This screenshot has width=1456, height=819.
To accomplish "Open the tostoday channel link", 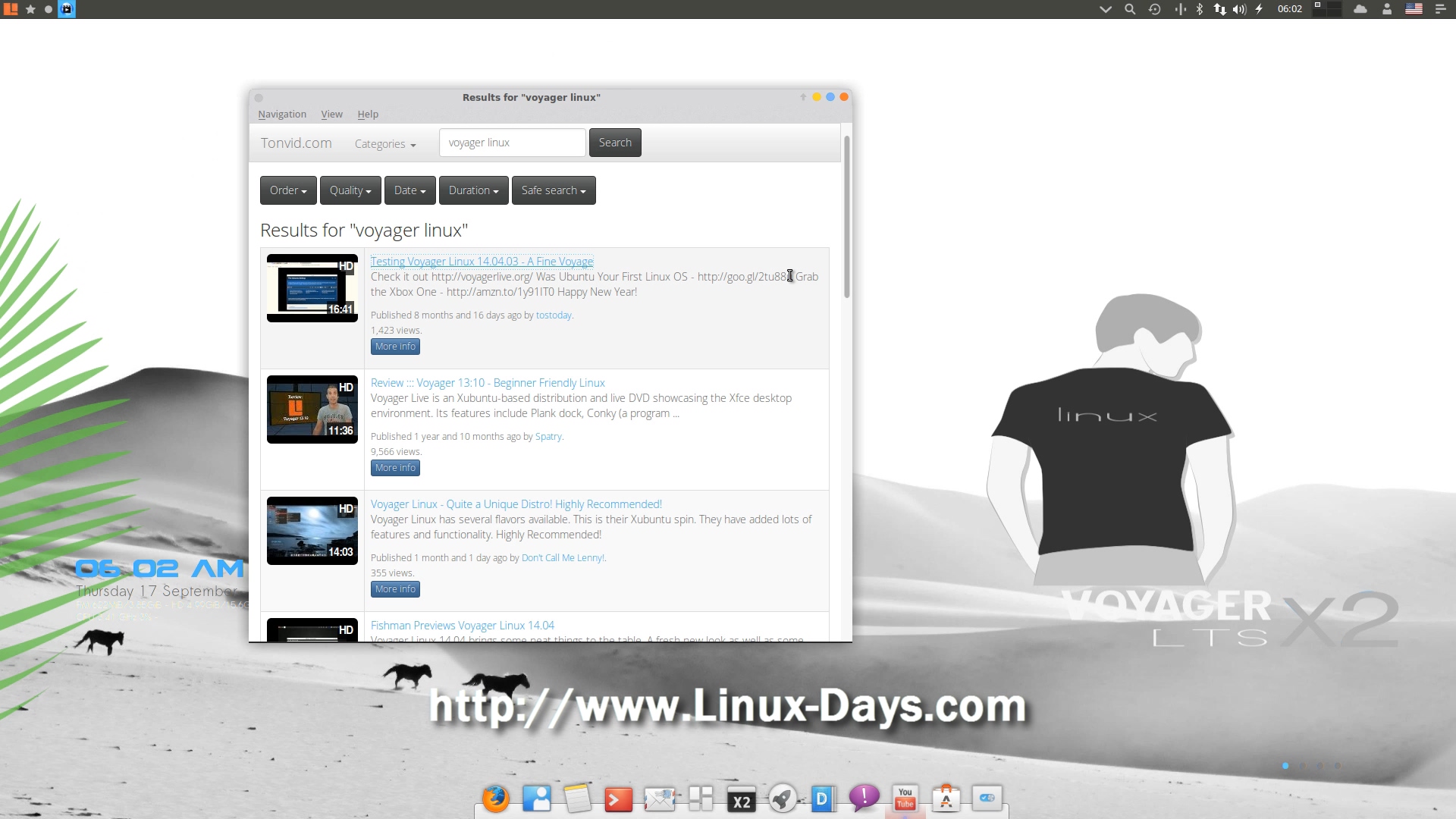I will click(x=554, y=315).
